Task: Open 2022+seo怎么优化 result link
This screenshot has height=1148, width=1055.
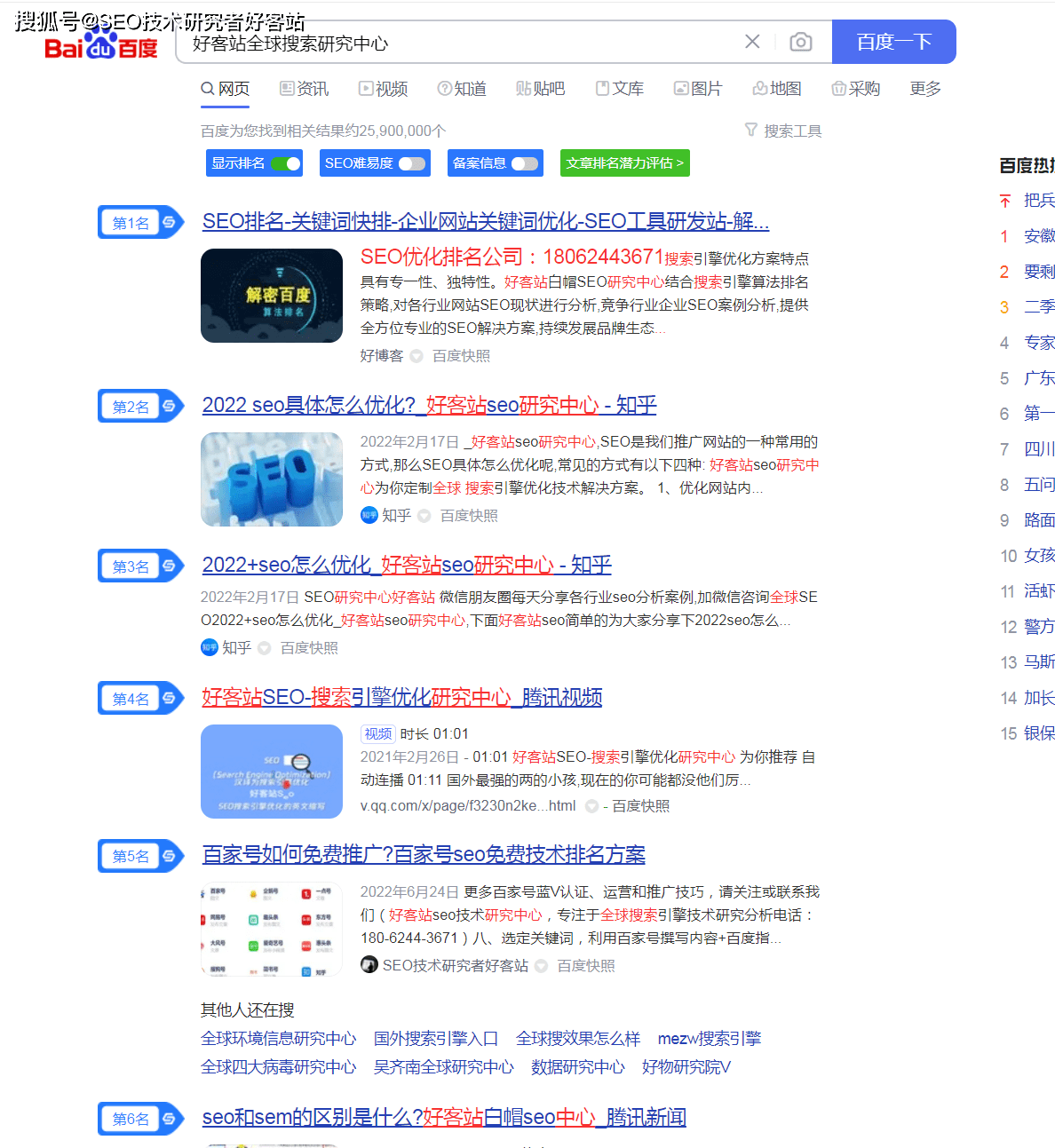Action: pyautogui.click(x=407, y=565)
